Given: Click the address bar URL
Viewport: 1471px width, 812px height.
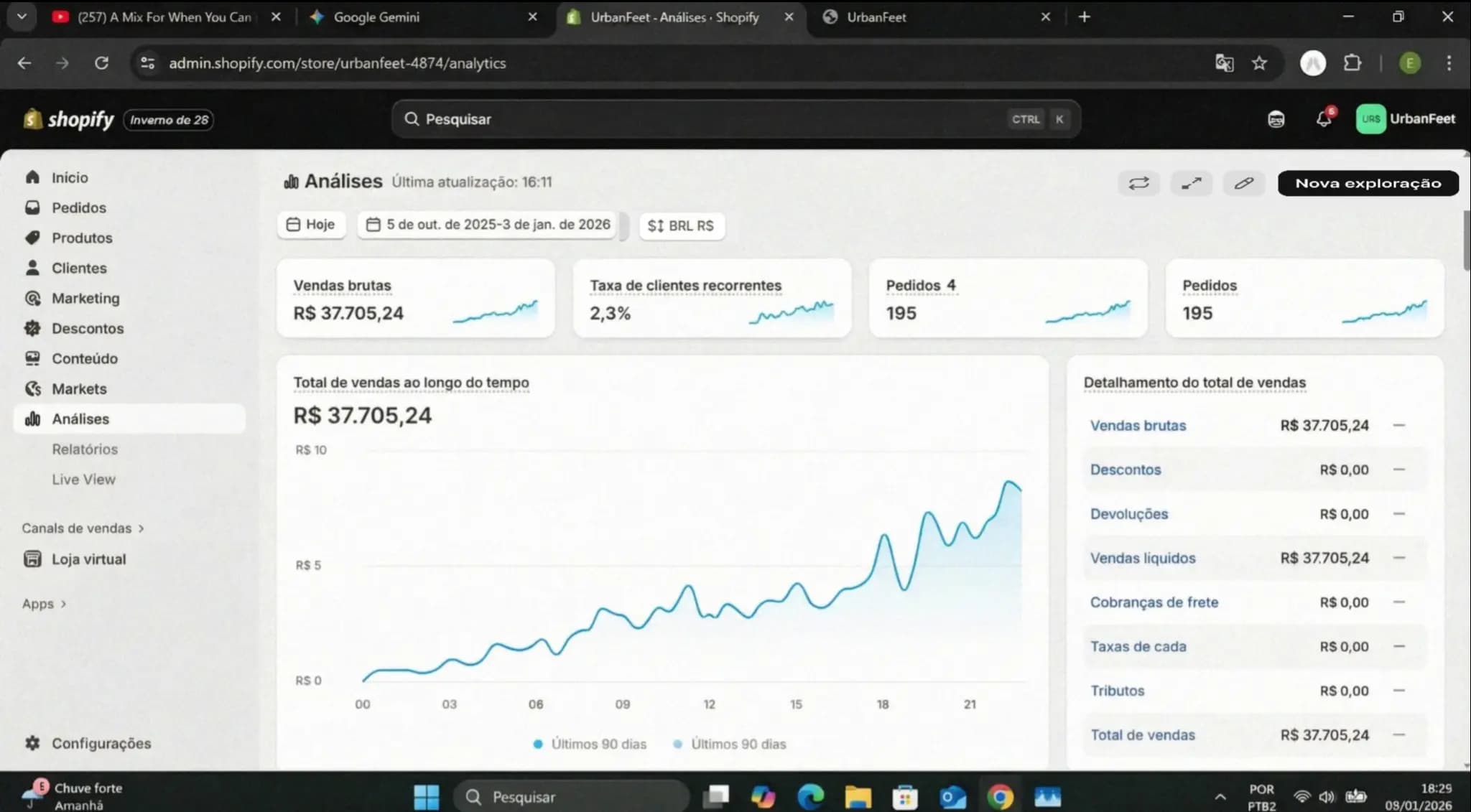Looking at the screenshot, I should 337,63.
